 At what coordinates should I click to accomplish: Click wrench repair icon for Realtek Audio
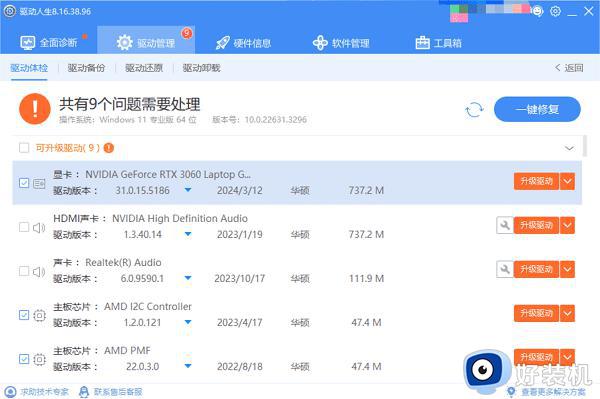point(505,269)
